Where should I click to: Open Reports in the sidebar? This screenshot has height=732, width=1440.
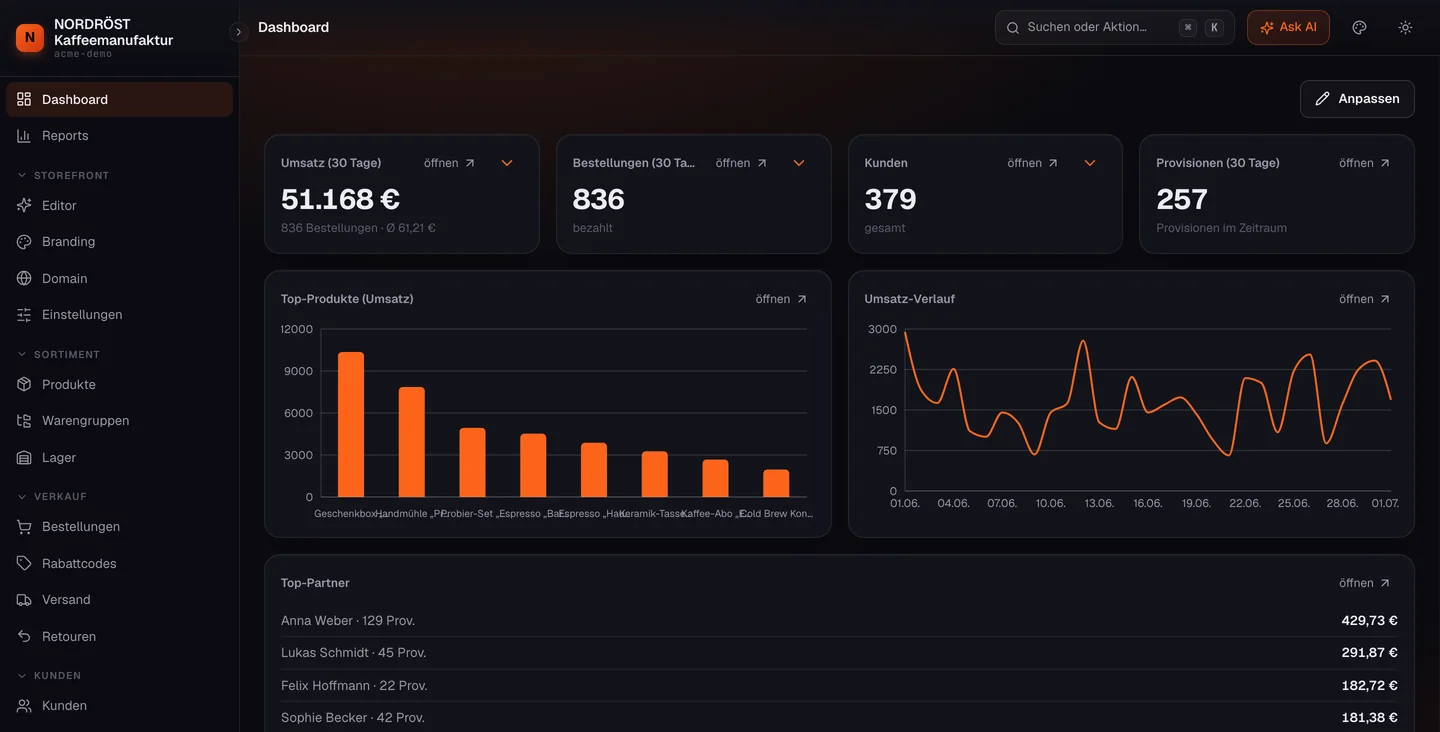[x=119, y=135]
